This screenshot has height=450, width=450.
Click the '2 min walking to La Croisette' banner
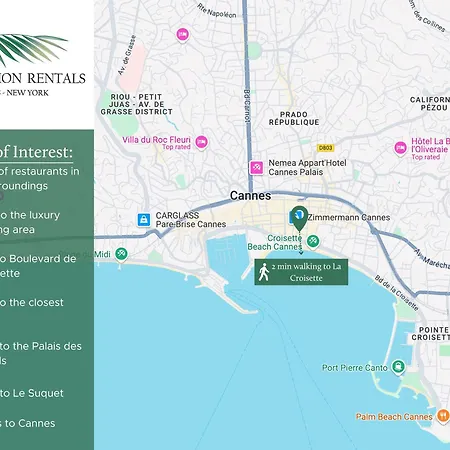click(301, 272)
